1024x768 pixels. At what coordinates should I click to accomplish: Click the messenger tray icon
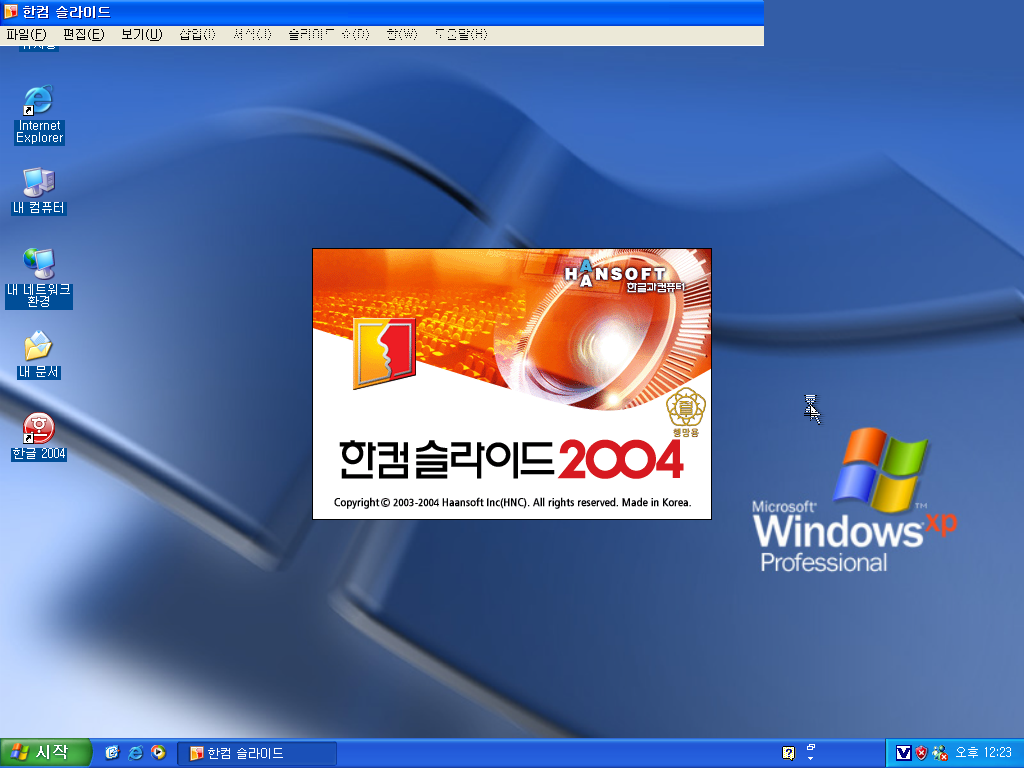click(940, 753)
